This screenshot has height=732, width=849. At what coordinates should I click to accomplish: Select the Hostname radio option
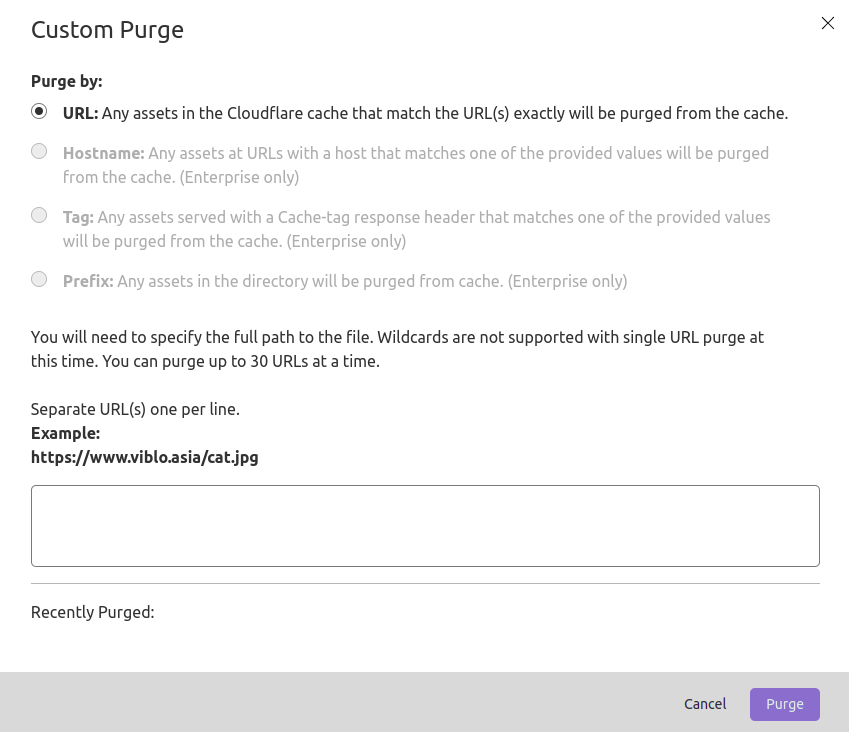click(x=39, y=152)
